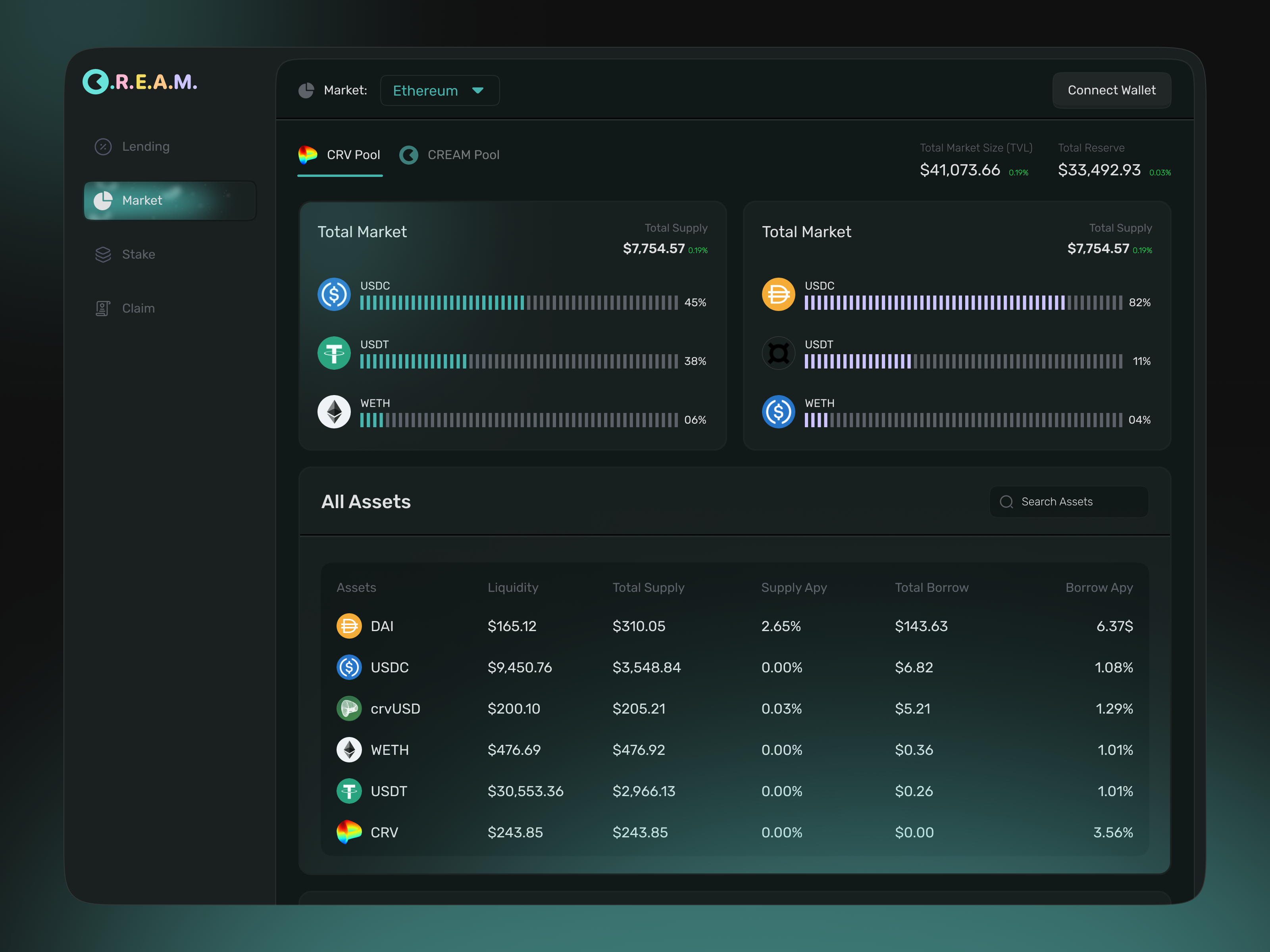This screenshot has height=952, width=1270.
Task: Click orange DAI-style icon in right Total Market card
Action: click(779, 294)
